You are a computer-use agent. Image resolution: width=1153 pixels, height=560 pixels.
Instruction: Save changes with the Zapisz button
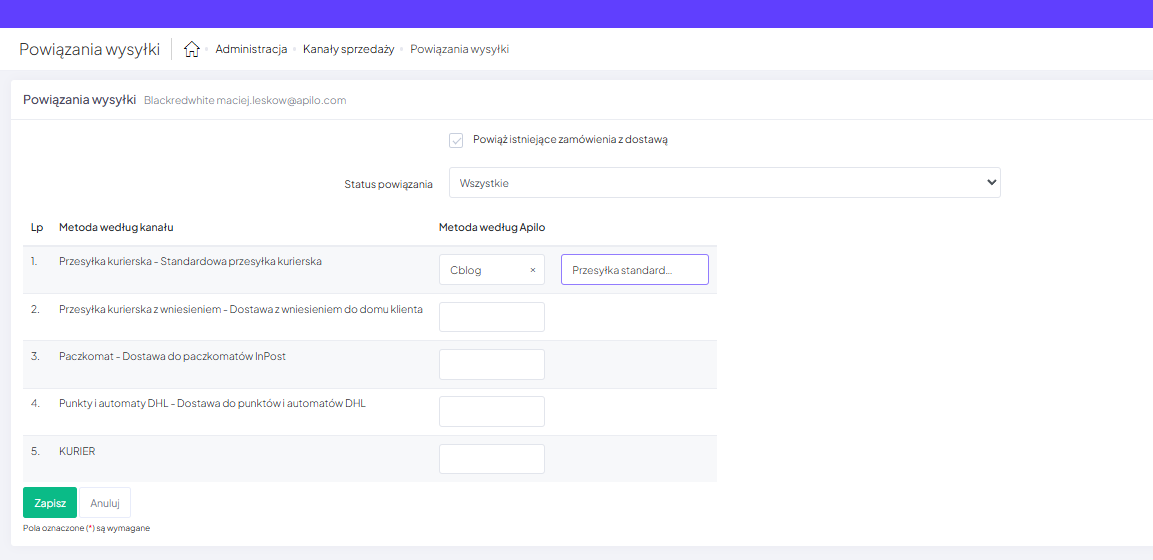point(50,503)
